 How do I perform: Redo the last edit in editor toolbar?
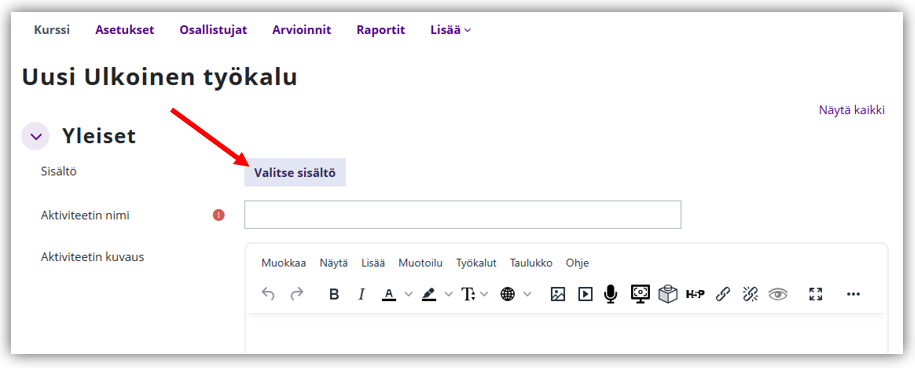click(x=297, y=295)
